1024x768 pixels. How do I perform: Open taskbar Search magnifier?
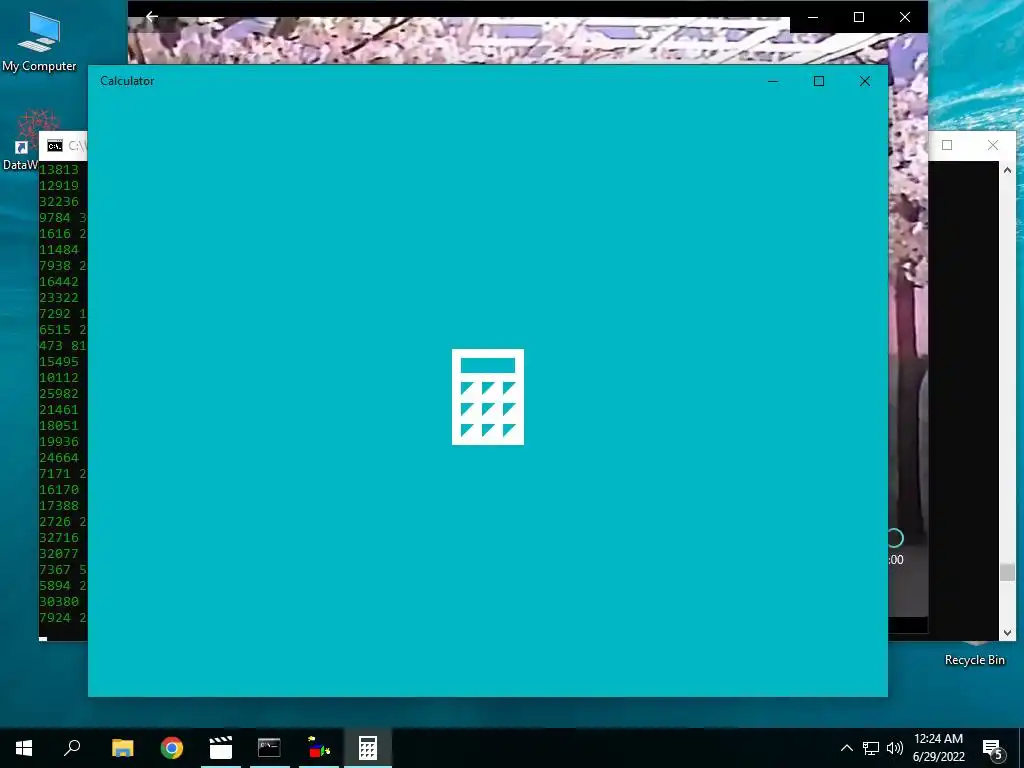click(72, 748)
